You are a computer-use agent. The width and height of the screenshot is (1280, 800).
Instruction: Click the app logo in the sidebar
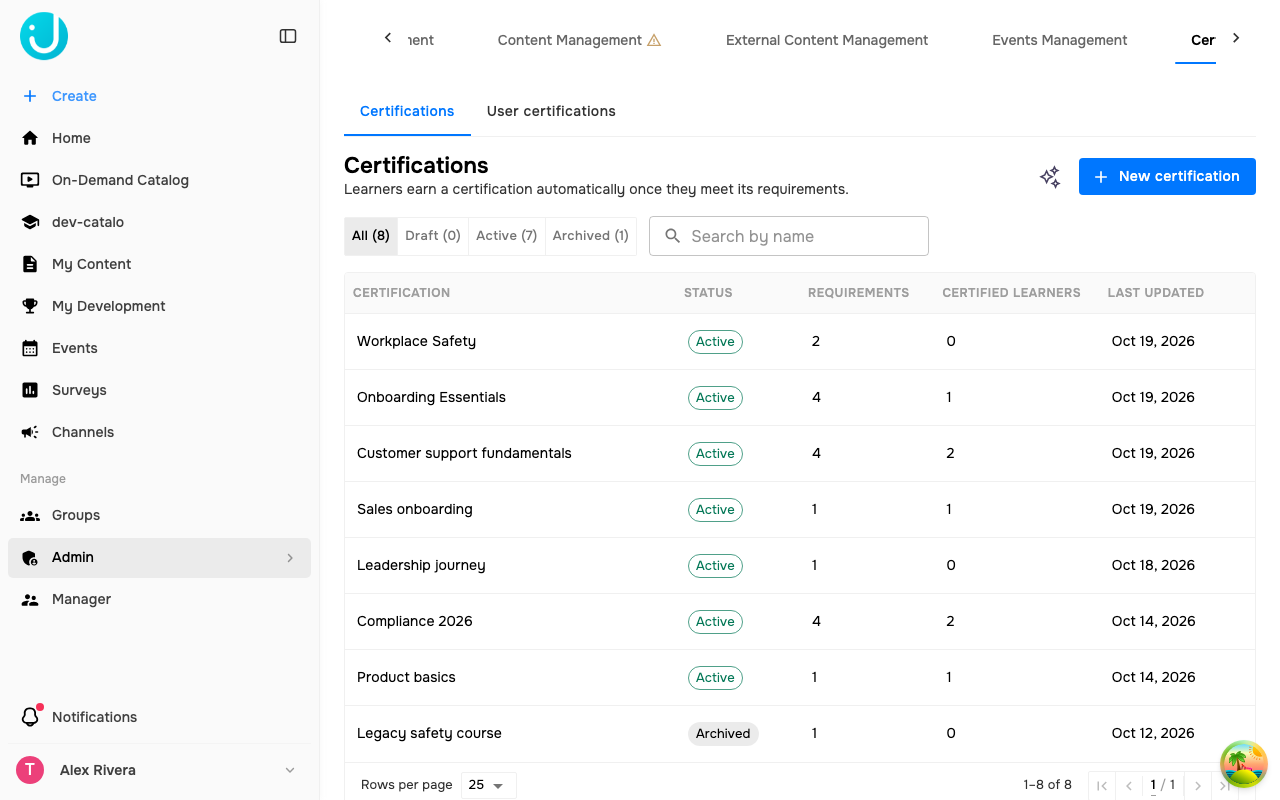(x=44, y=36)
